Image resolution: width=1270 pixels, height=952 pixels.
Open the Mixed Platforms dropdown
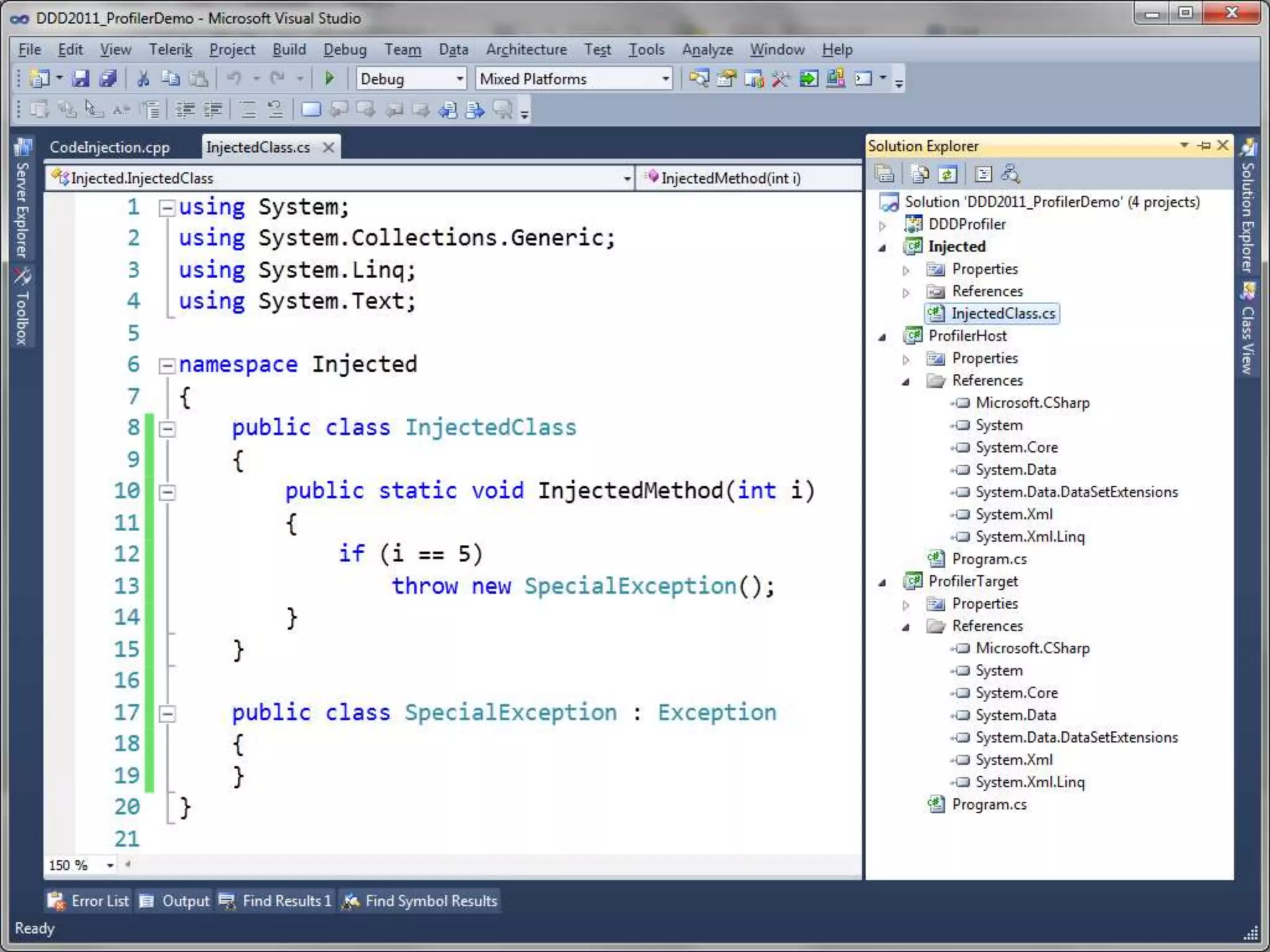click(665, 79)
